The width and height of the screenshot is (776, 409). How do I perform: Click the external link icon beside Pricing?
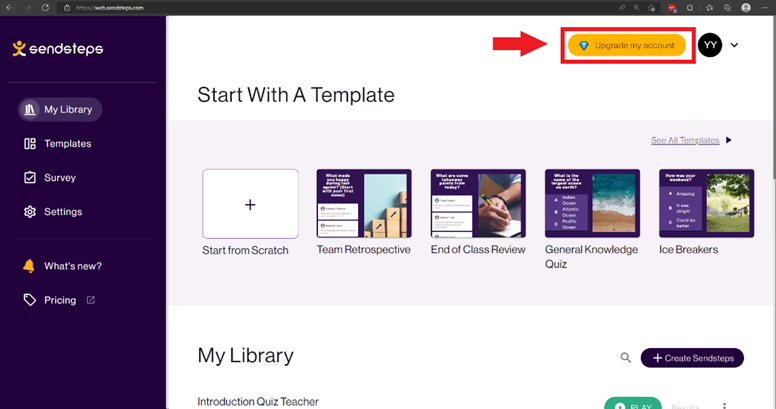91,300
